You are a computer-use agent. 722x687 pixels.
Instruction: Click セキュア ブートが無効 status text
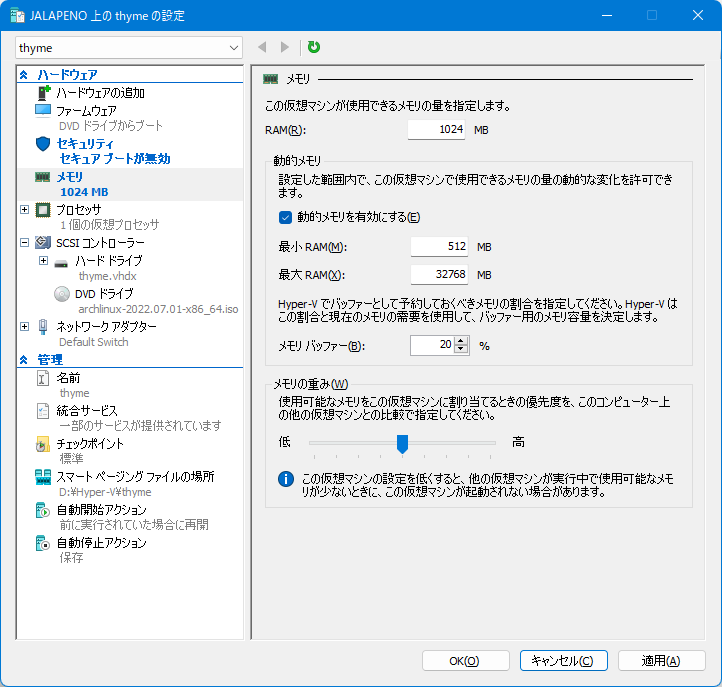click(115, 159)
